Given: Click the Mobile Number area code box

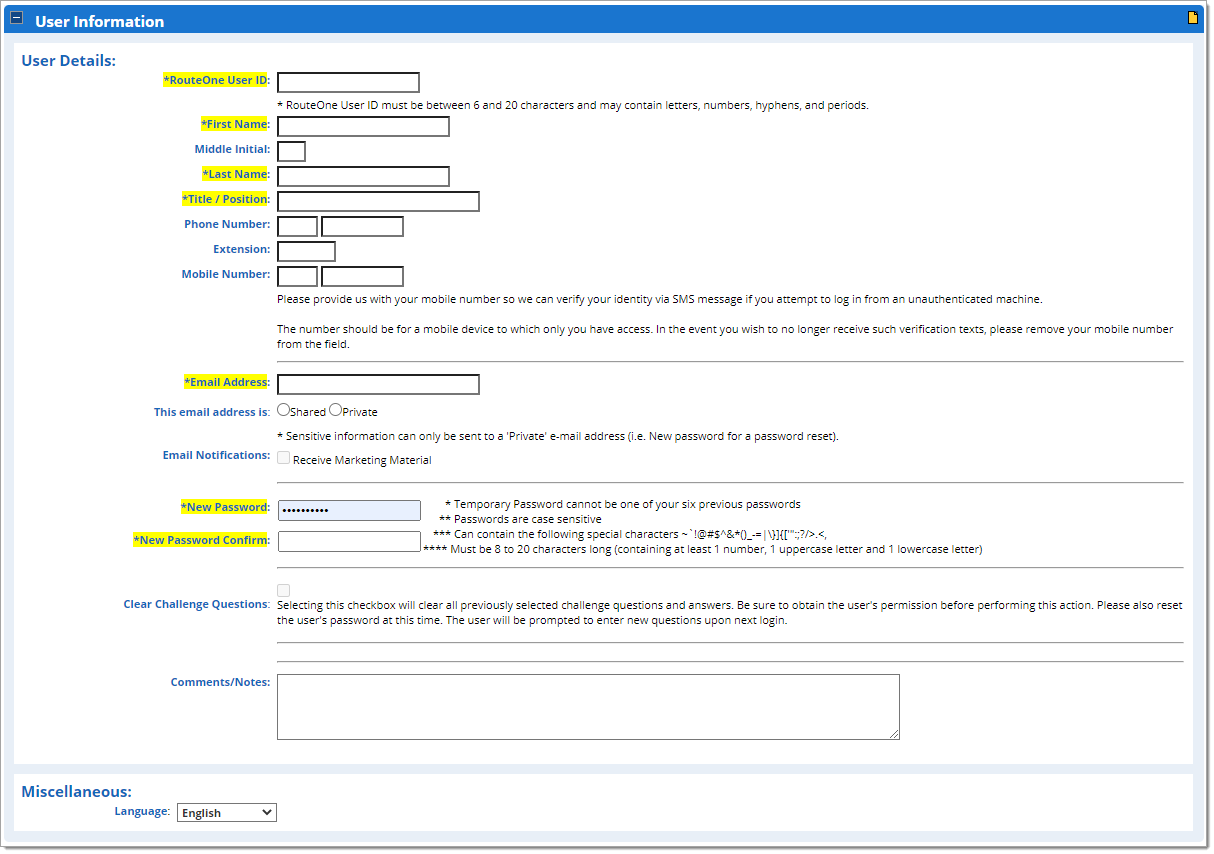Looking at the screenshot, I should (297, 276).
